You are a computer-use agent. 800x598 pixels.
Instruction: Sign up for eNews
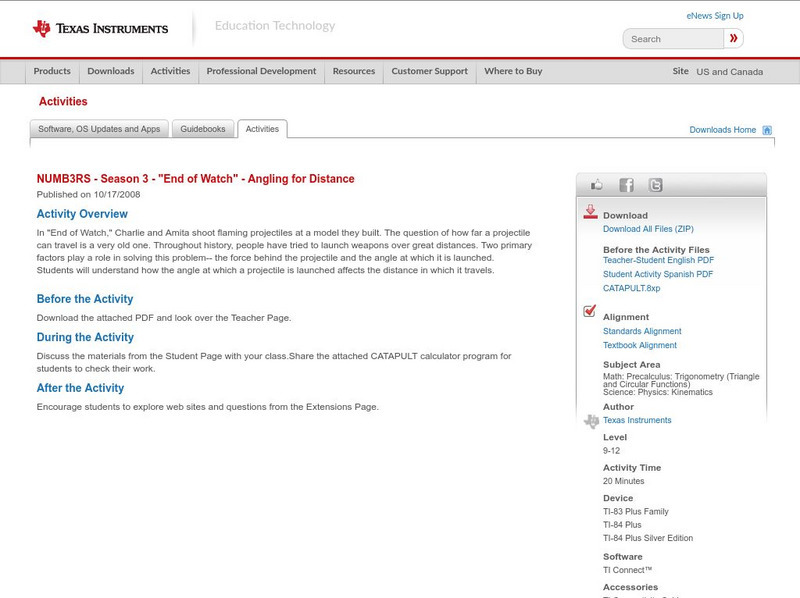pos(714,15)
